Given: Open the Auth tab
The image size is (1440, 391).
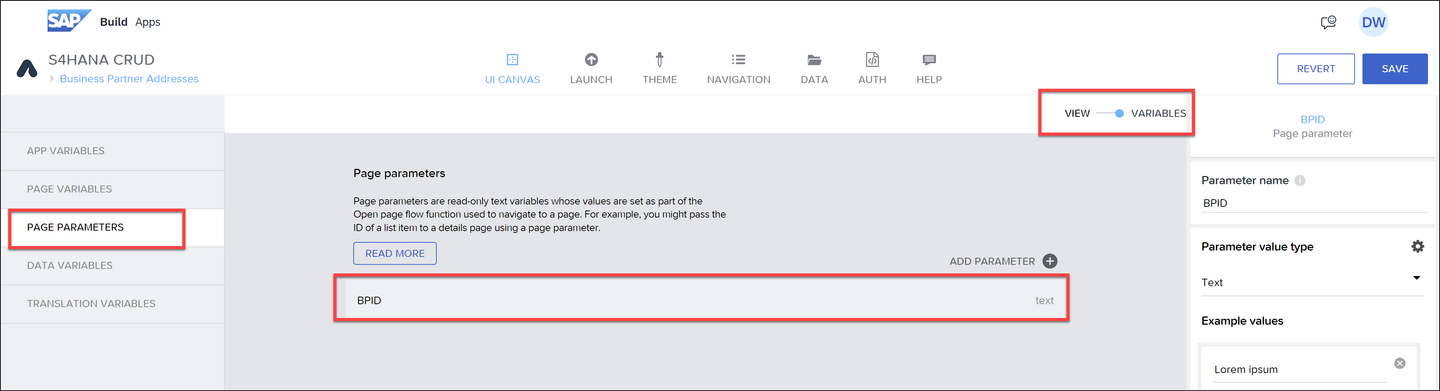Looking at the screenshot, I should 872,68.
